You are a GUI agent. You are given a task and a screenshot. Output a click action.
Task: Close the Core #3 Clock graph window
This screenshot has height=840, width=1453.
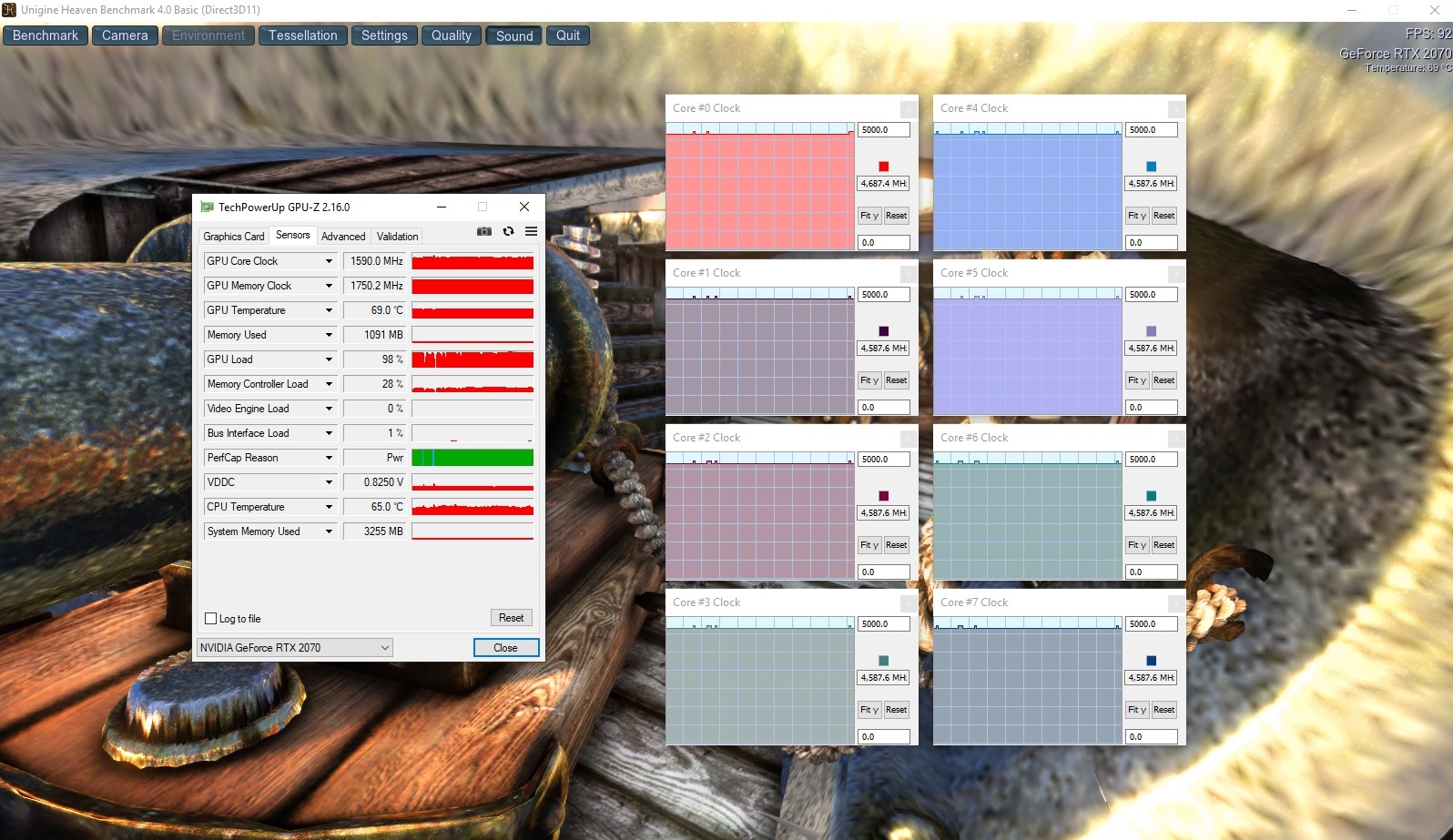[908, 603]
